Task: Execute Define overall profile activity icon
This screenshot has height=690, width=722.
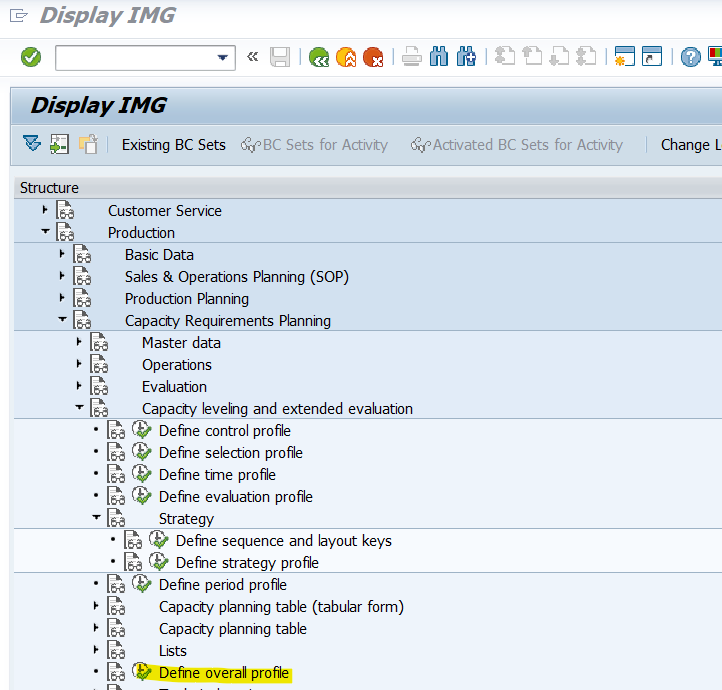Action: (142, 672)
